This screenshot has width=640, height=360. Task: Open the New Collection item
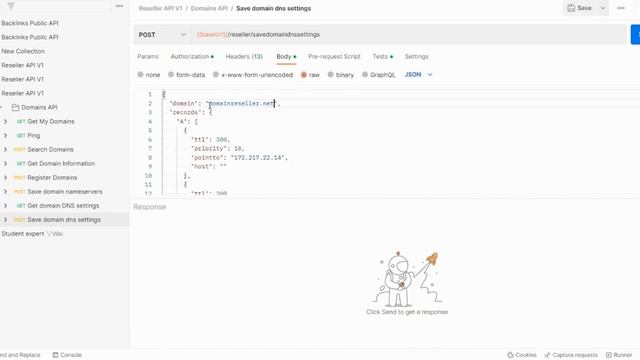[x=23, y=51]
